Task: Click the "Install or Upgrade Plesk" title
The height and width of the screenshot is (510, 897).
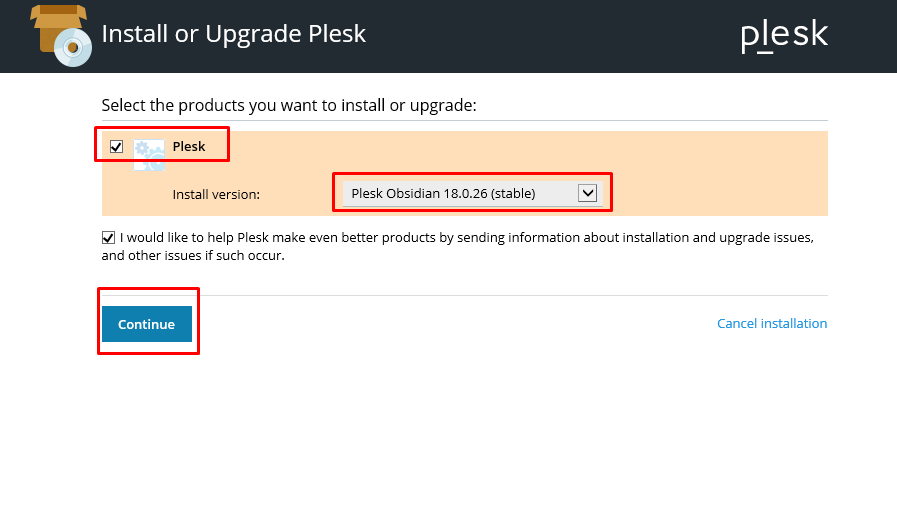Action: pyautogui.click(x=233, y=34)
